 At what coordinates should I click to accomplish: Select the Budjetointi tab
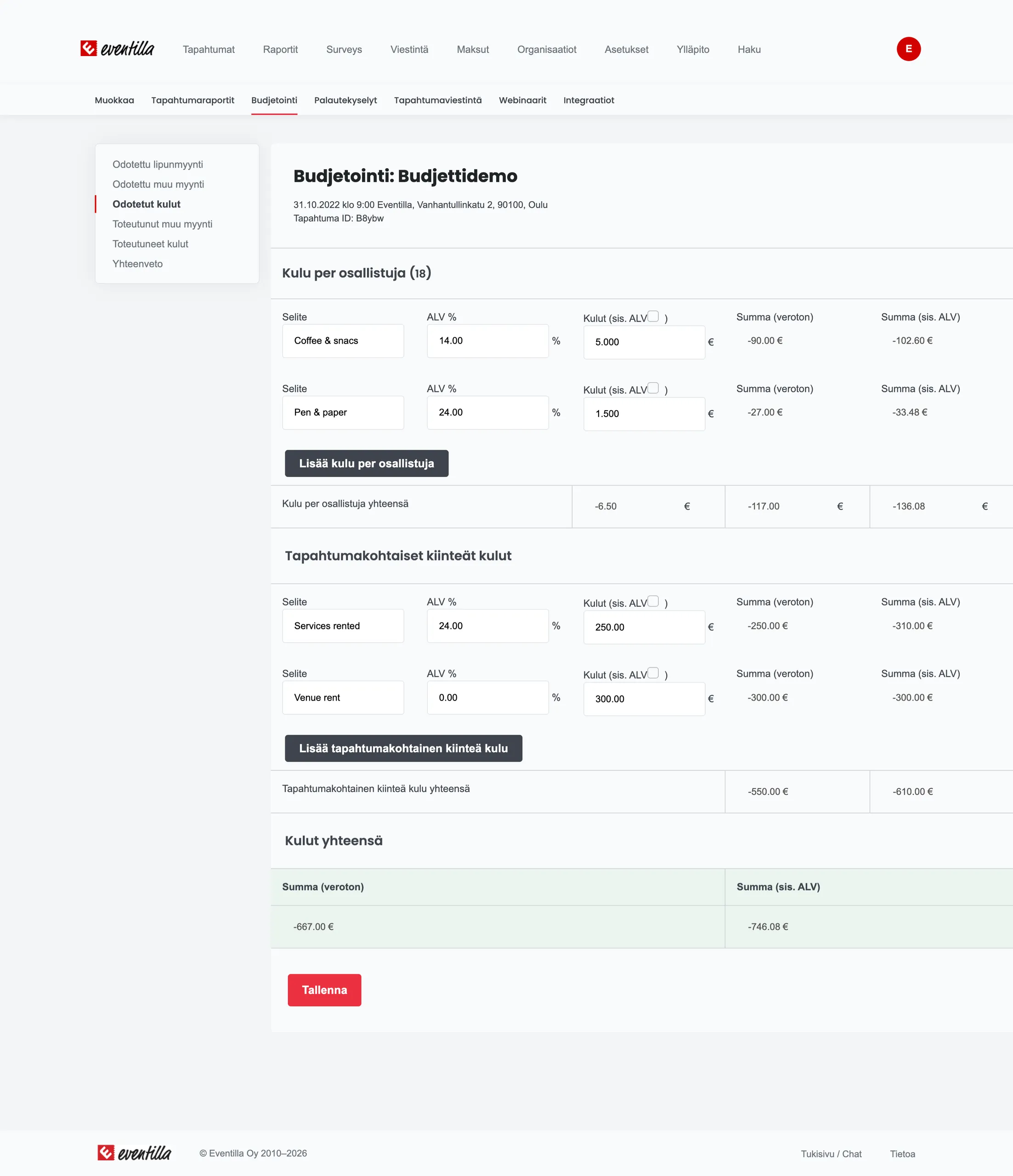coord(274,101)
